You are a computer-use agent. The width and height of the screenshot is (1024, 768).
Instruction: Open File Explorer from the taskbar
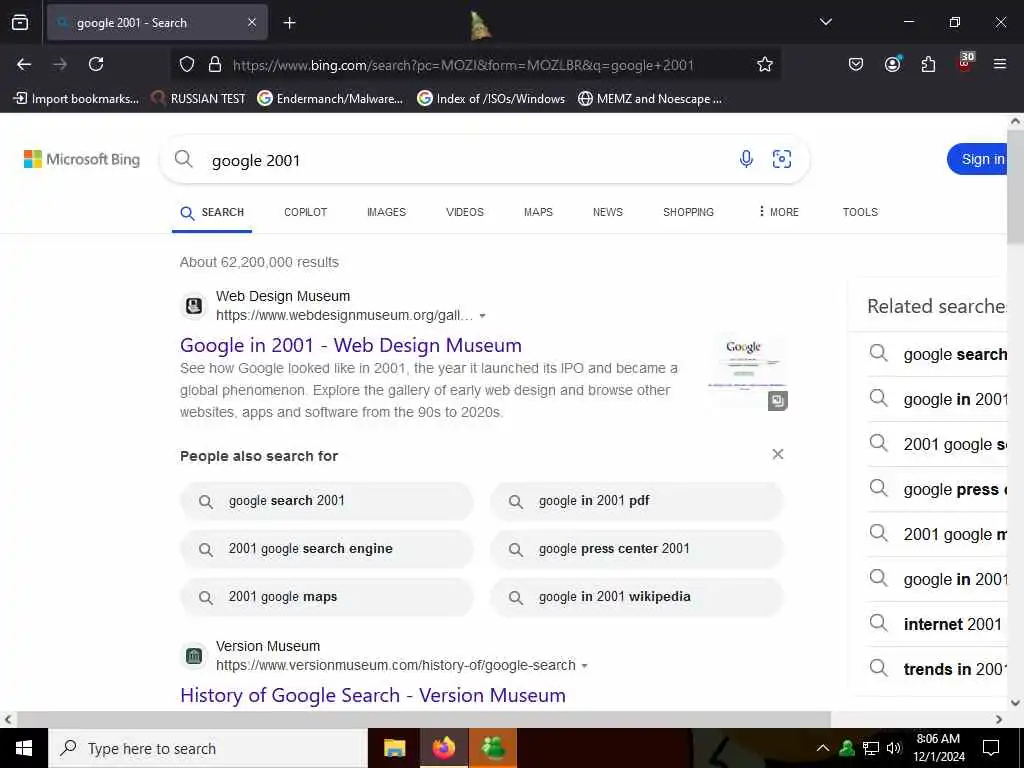(x=394, y=748)
